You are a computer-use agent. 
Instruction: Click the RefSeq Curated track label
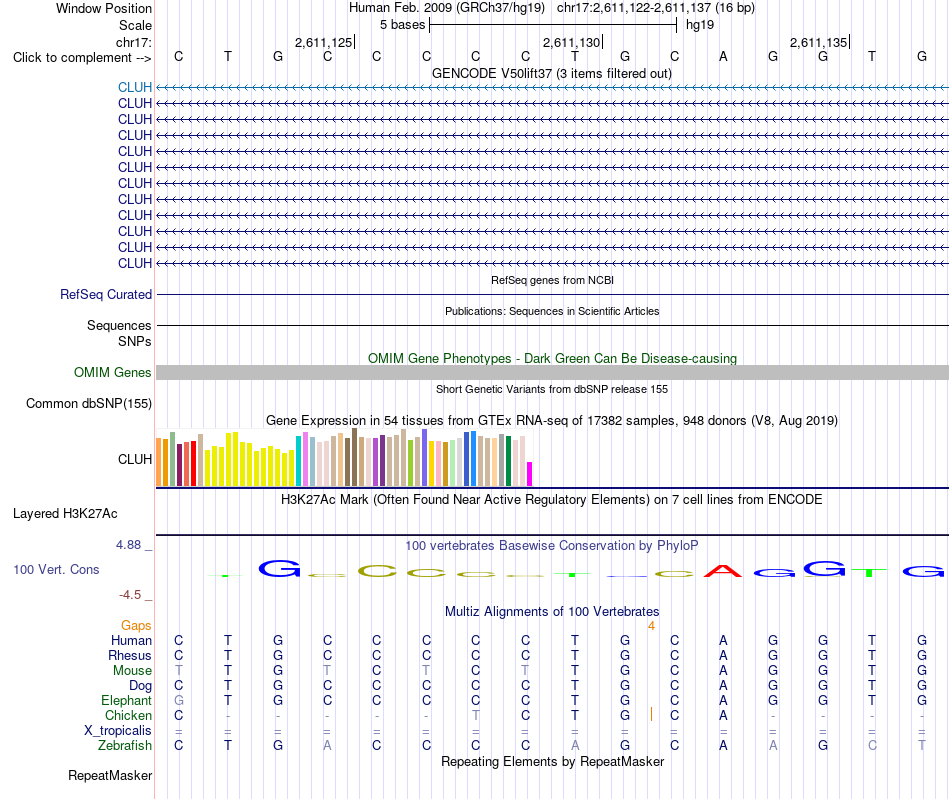pos(106,294)
